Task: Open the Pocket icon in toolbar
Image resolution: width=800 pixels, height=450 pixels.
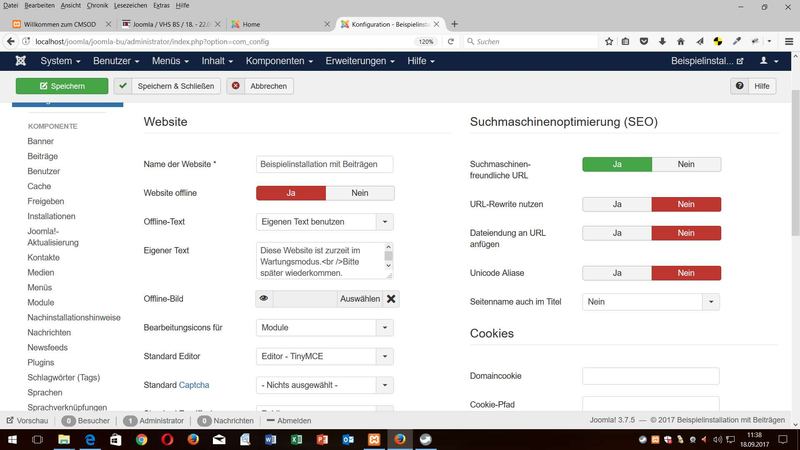Action: click(644, 41)
